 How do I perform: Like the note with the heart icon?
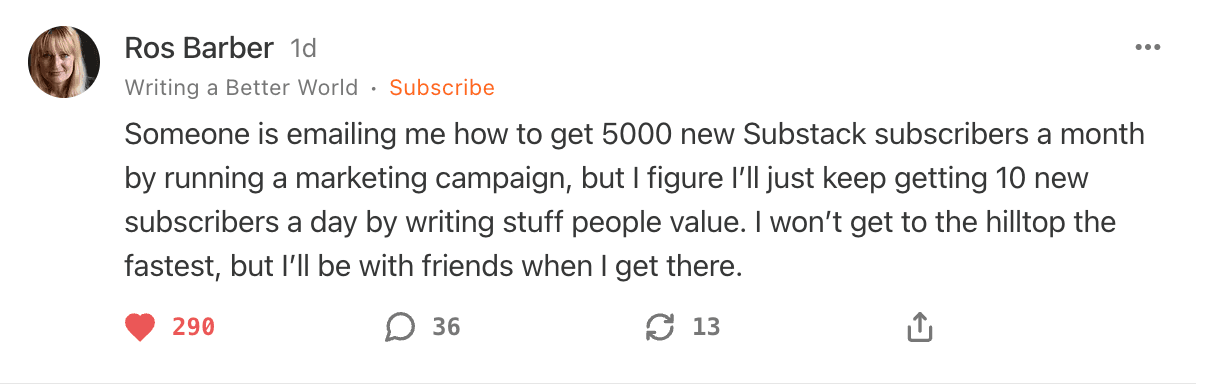tap(141, 326)
